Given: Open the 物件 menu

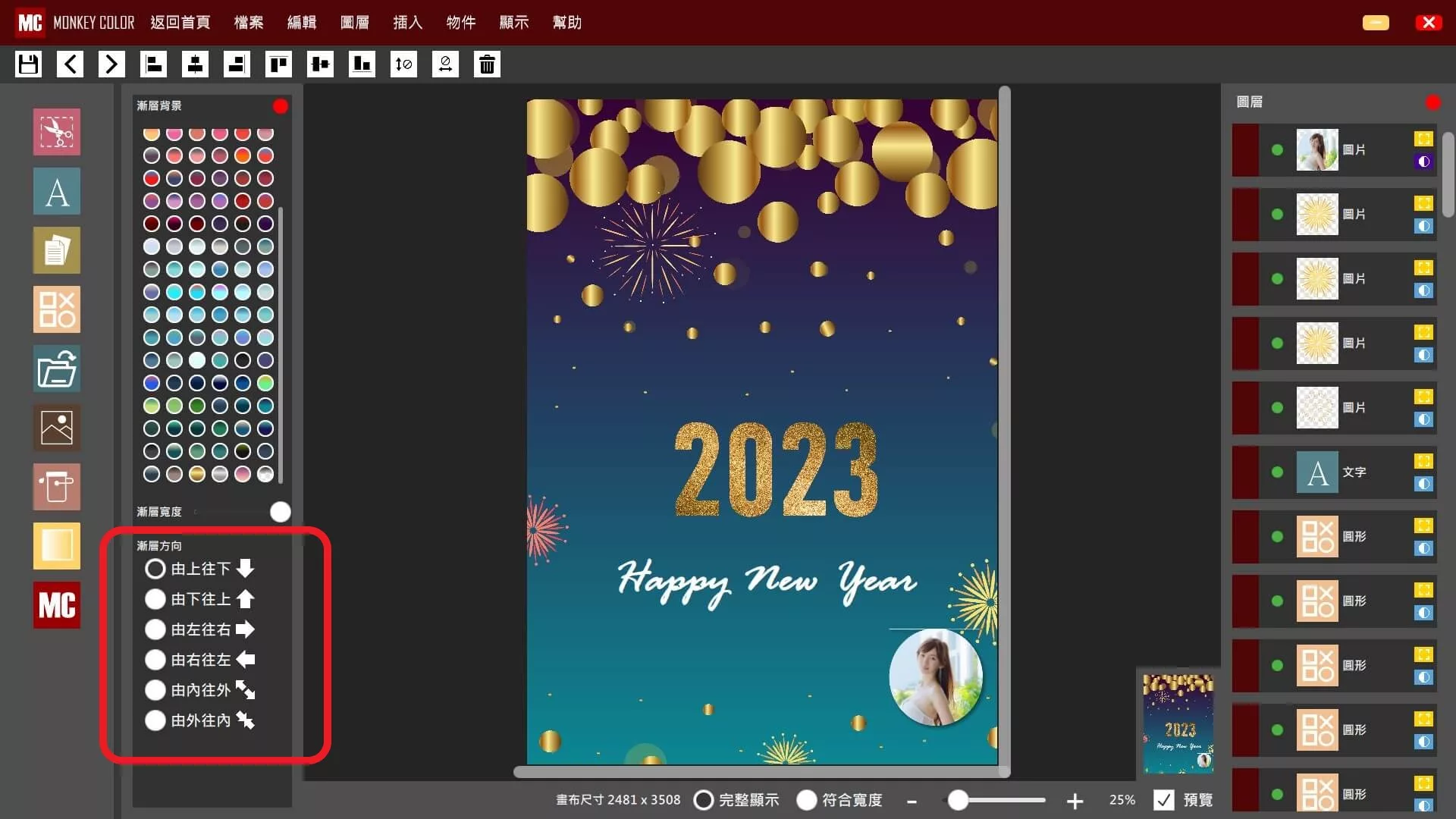Looking at the screenshot, I should tap(461, 23).
